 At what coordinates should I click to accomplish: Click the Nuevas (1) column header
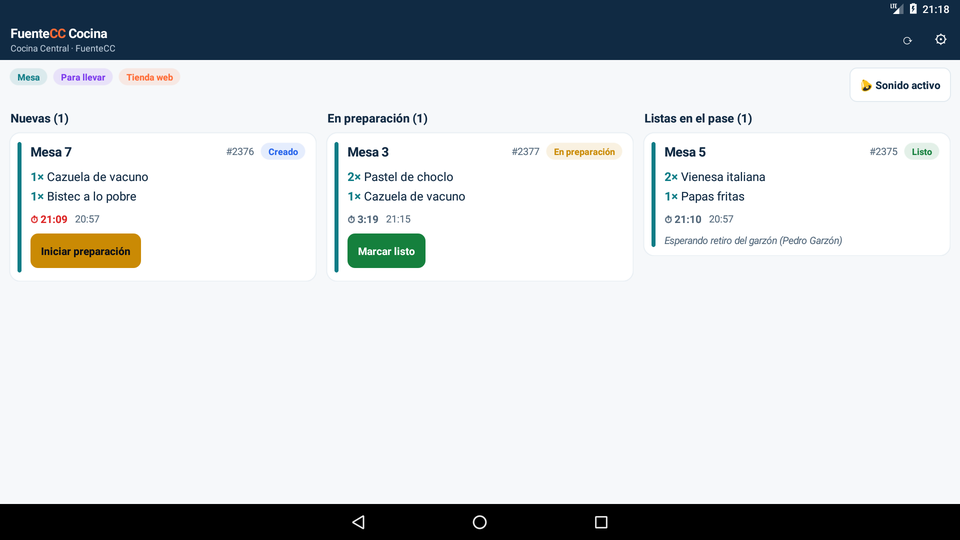[x=39, y=118]
